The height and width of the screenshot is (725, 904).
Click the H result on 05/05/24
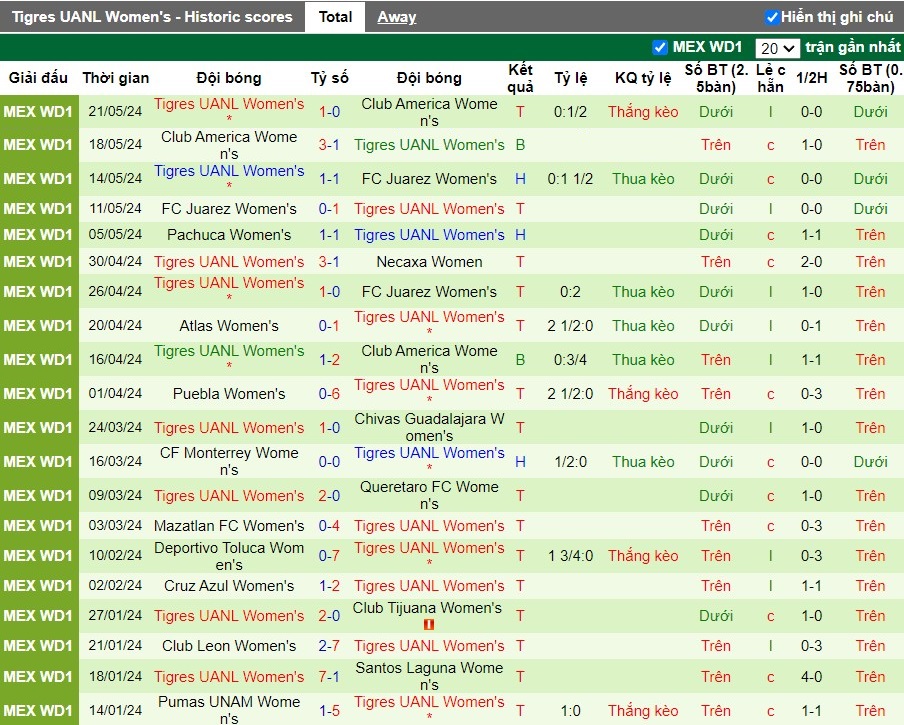pos(520,235)
